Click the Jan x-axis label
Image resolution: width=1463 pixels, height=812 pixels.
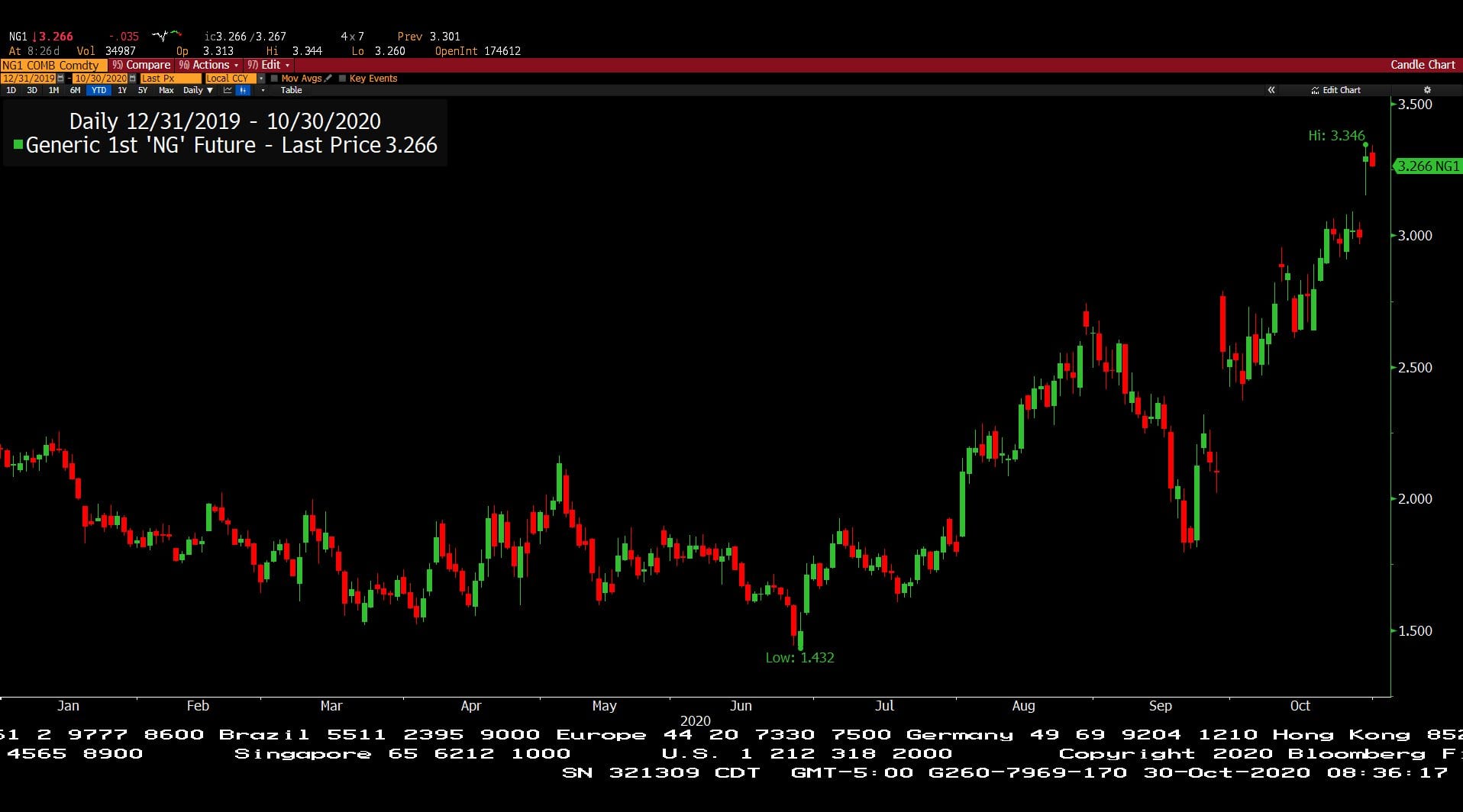(68, 706)
